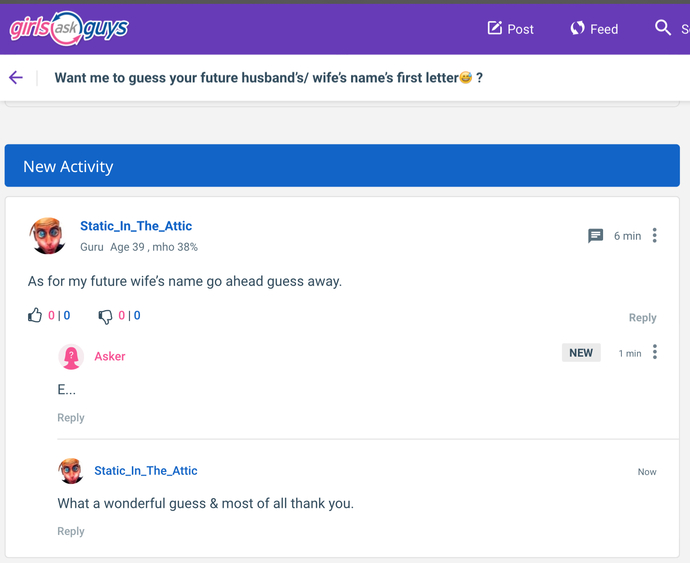Image resolution: width=690 pixels, height=563 pixels.
Task: Click the '6 min' timestamp
Action: point(628,236)
